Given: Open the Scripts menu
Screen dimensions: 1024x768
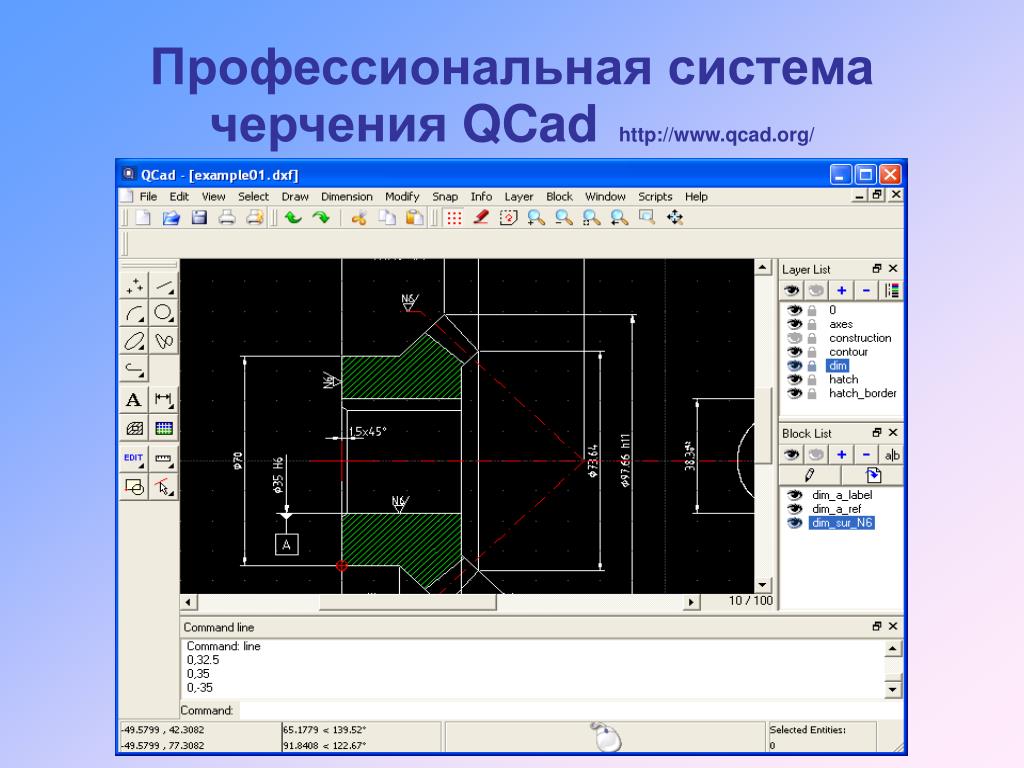Looking at the screenshot, I should (655, 197).
